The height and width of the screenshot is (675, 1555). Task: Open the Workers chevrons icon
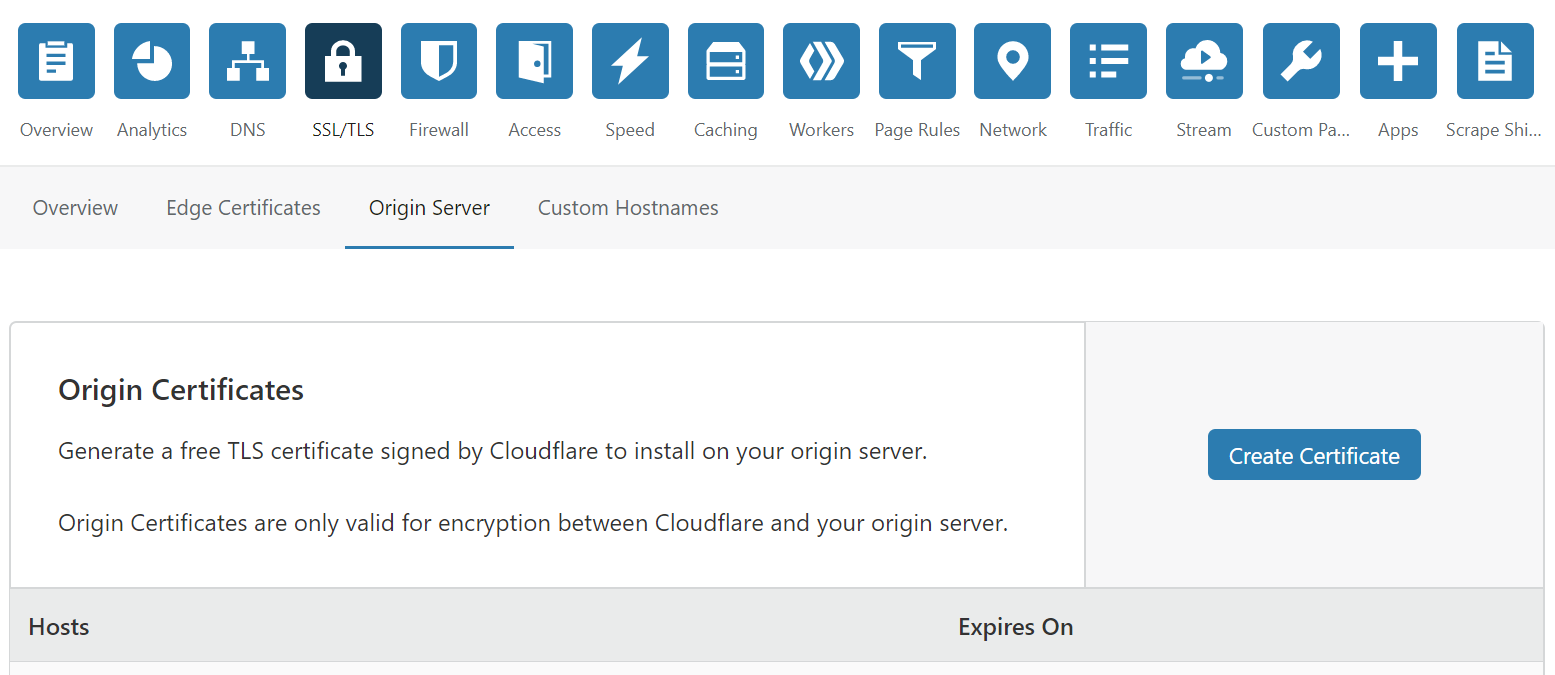(x=821, y=61)
